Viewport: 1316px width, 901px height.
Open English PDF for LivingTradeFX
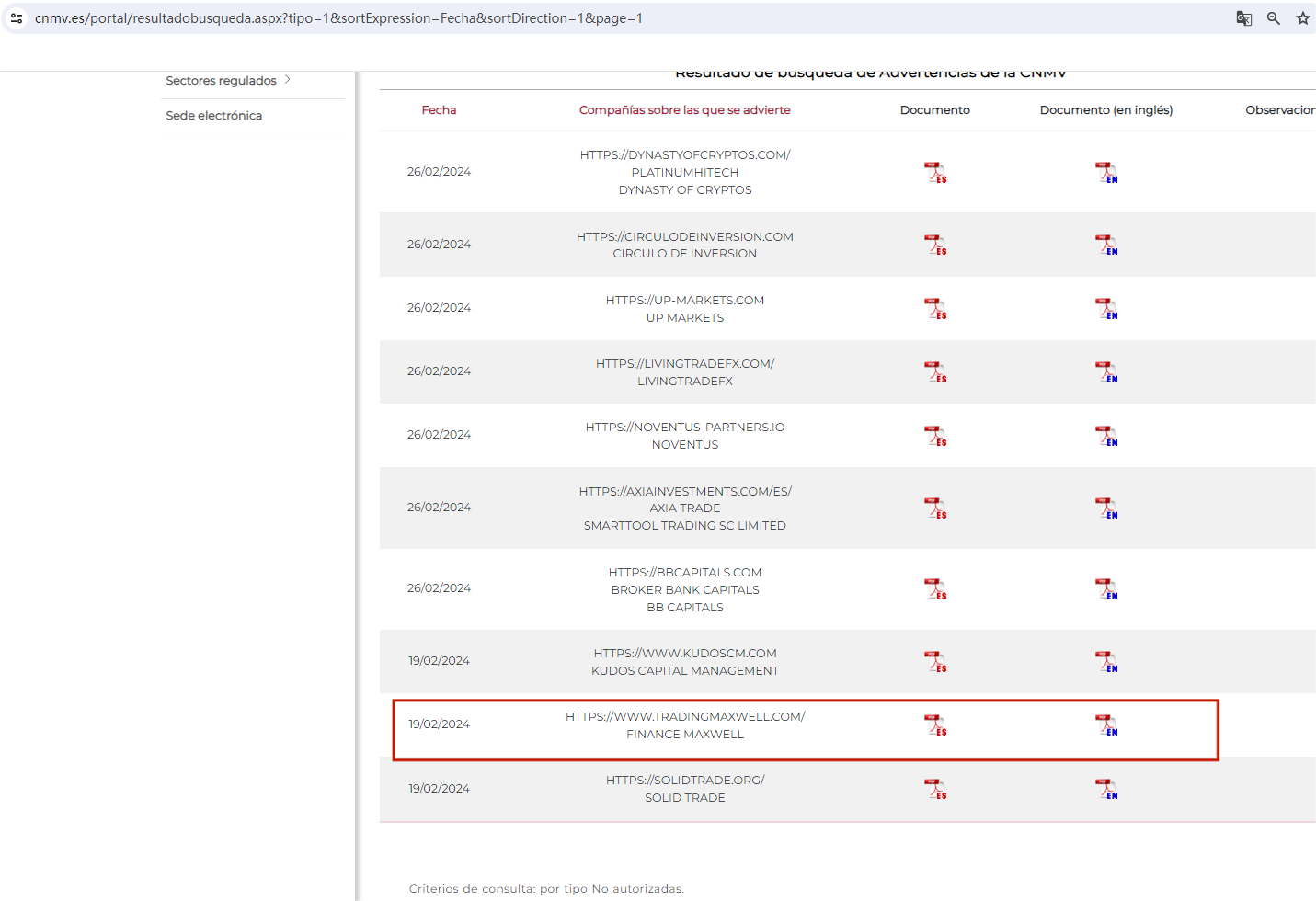pos(1106,372)
